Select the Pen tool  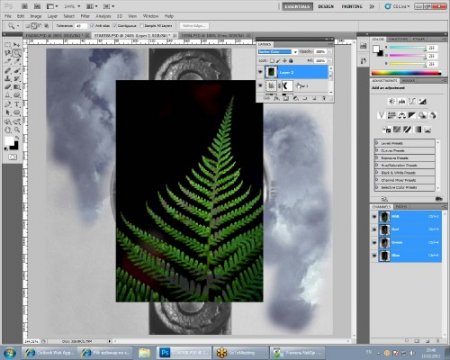click(x=8, y=104)
